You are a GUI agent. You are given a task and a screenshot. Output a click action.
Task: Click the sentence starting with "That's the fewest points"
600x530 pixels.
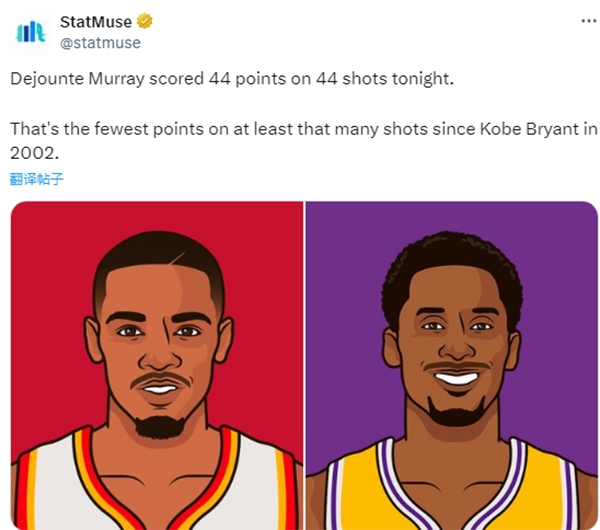coord(300,130)
